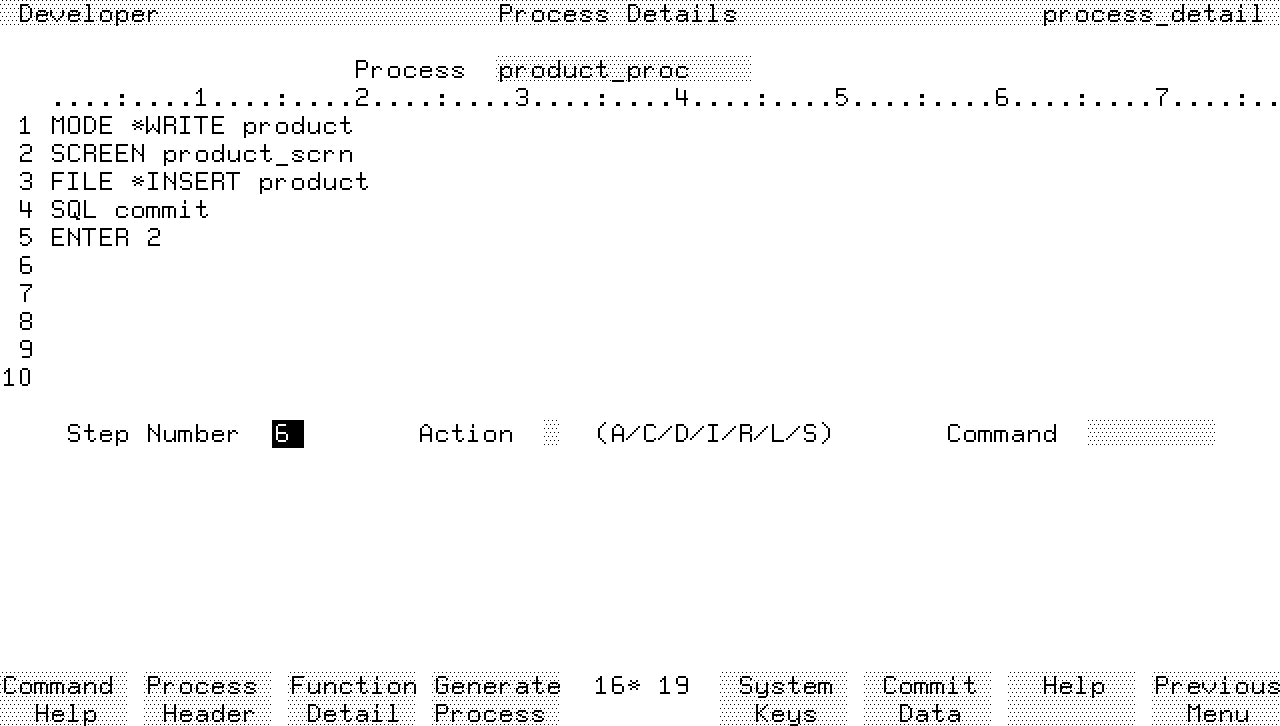Select step 1 MODE *WRITE product line
The width and height of the screenshot is (1280, 726).
[x=201, y=126]
